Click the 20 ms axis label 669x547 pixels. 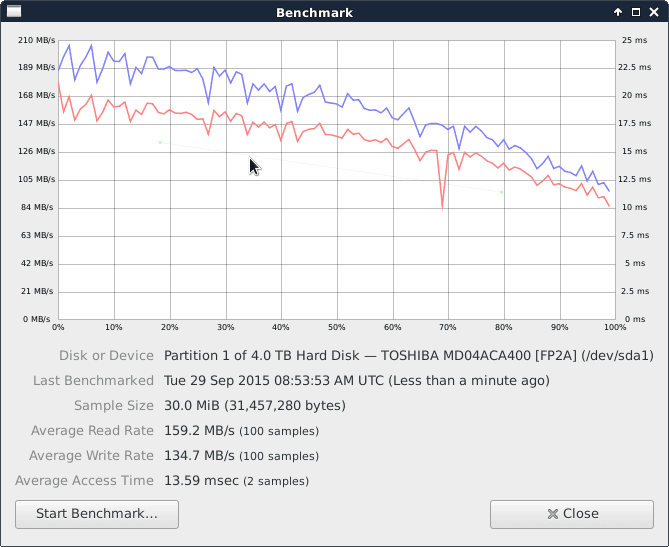[x=634, y=95]
